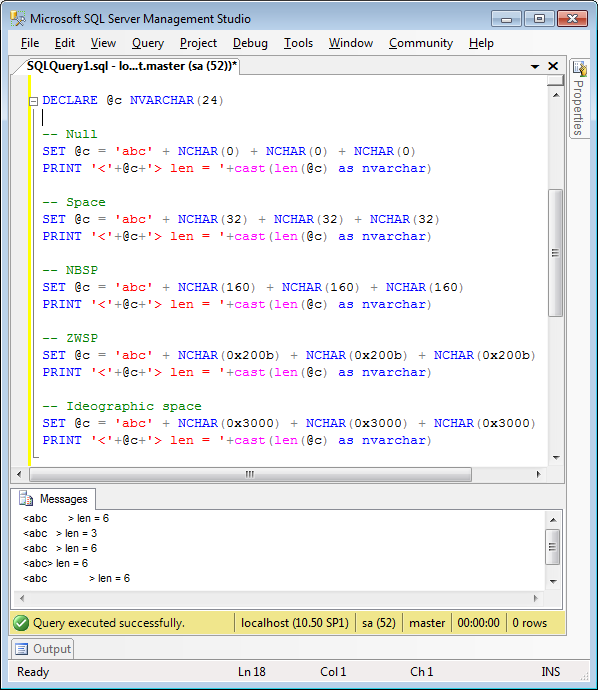This screenshot has height=690, width=598.
Task: Click editor horizontal scrollbar right arrow
Action: [x=539, y=474]
